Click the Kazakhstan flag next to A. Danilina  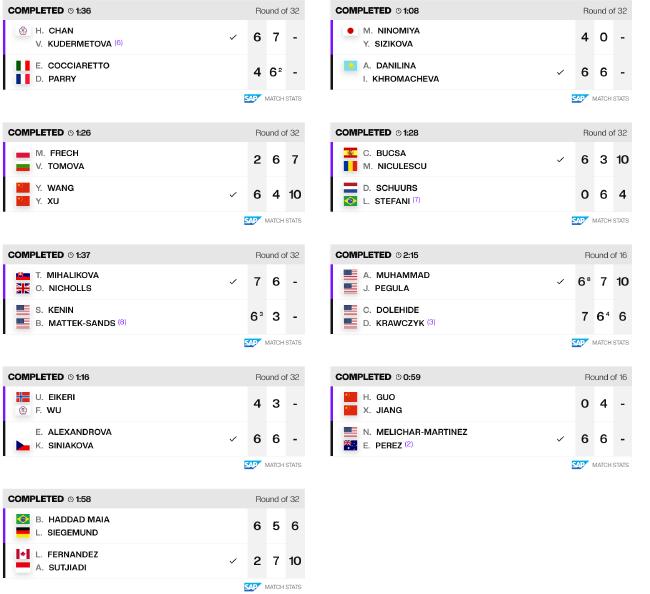[350, 66]
